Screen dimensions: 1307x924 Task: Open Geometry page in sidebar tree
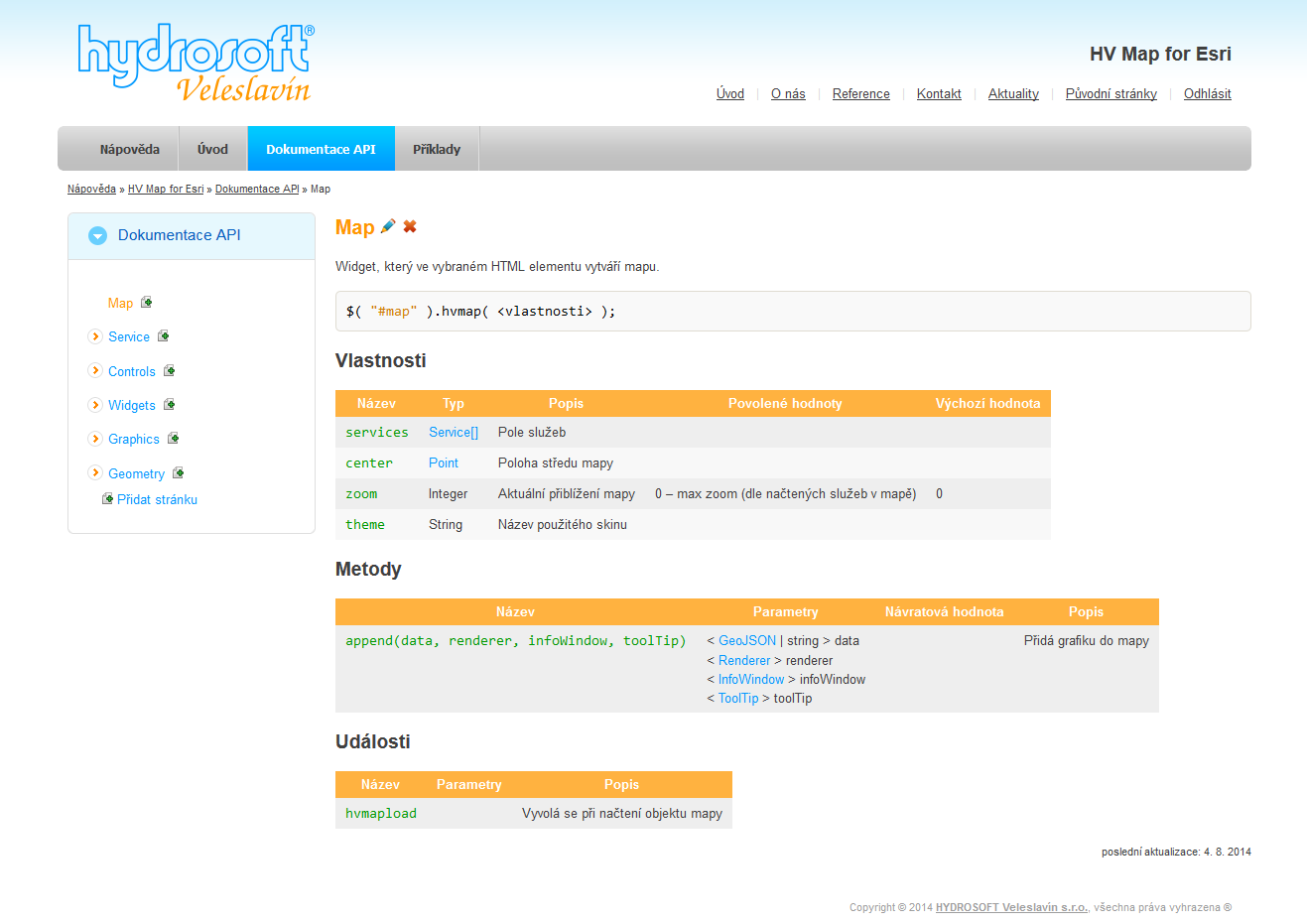pos(137,473)
